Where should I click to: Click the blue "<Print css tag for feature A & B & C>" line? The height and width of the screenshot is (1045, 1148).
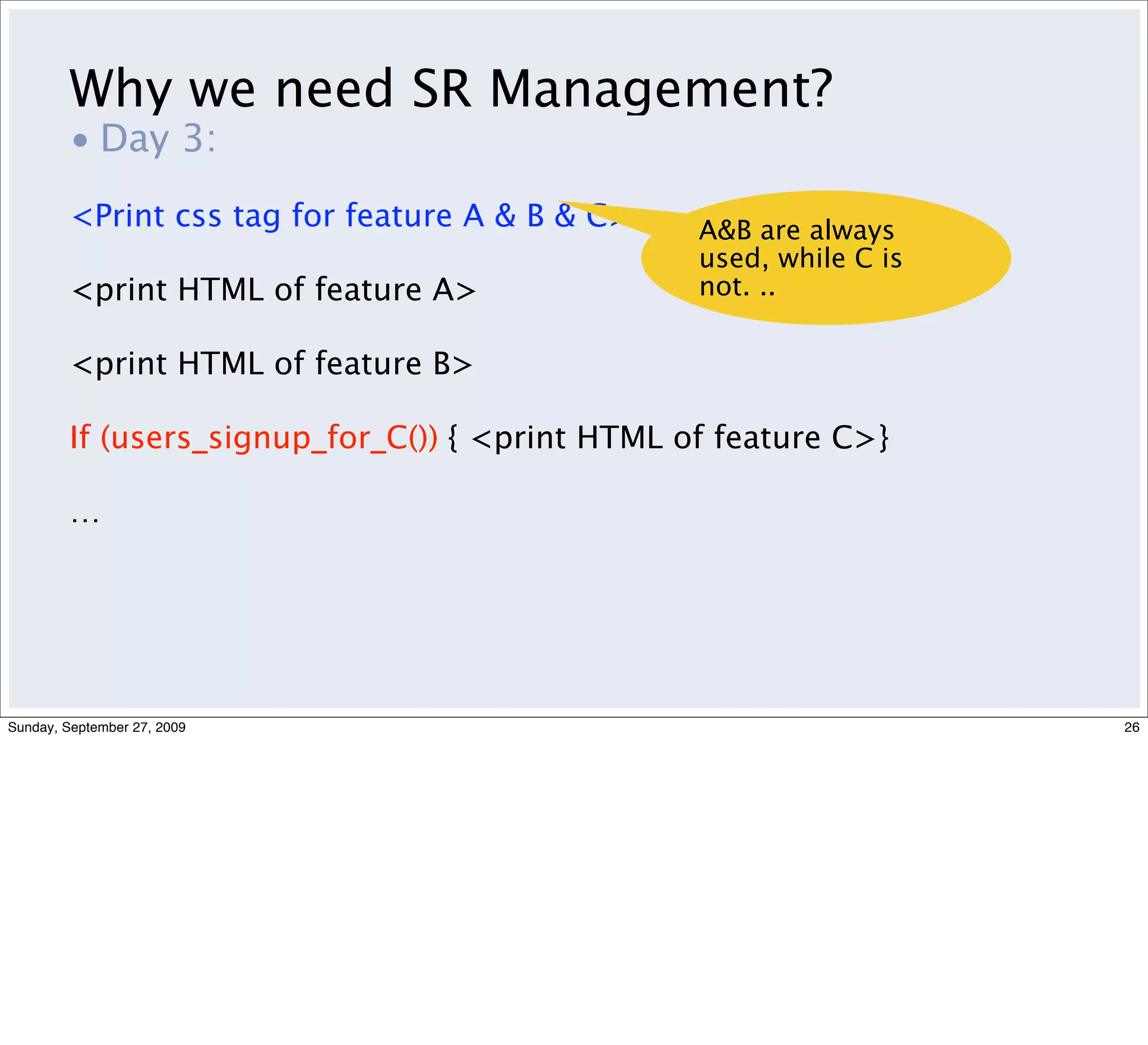click(346, 216)
